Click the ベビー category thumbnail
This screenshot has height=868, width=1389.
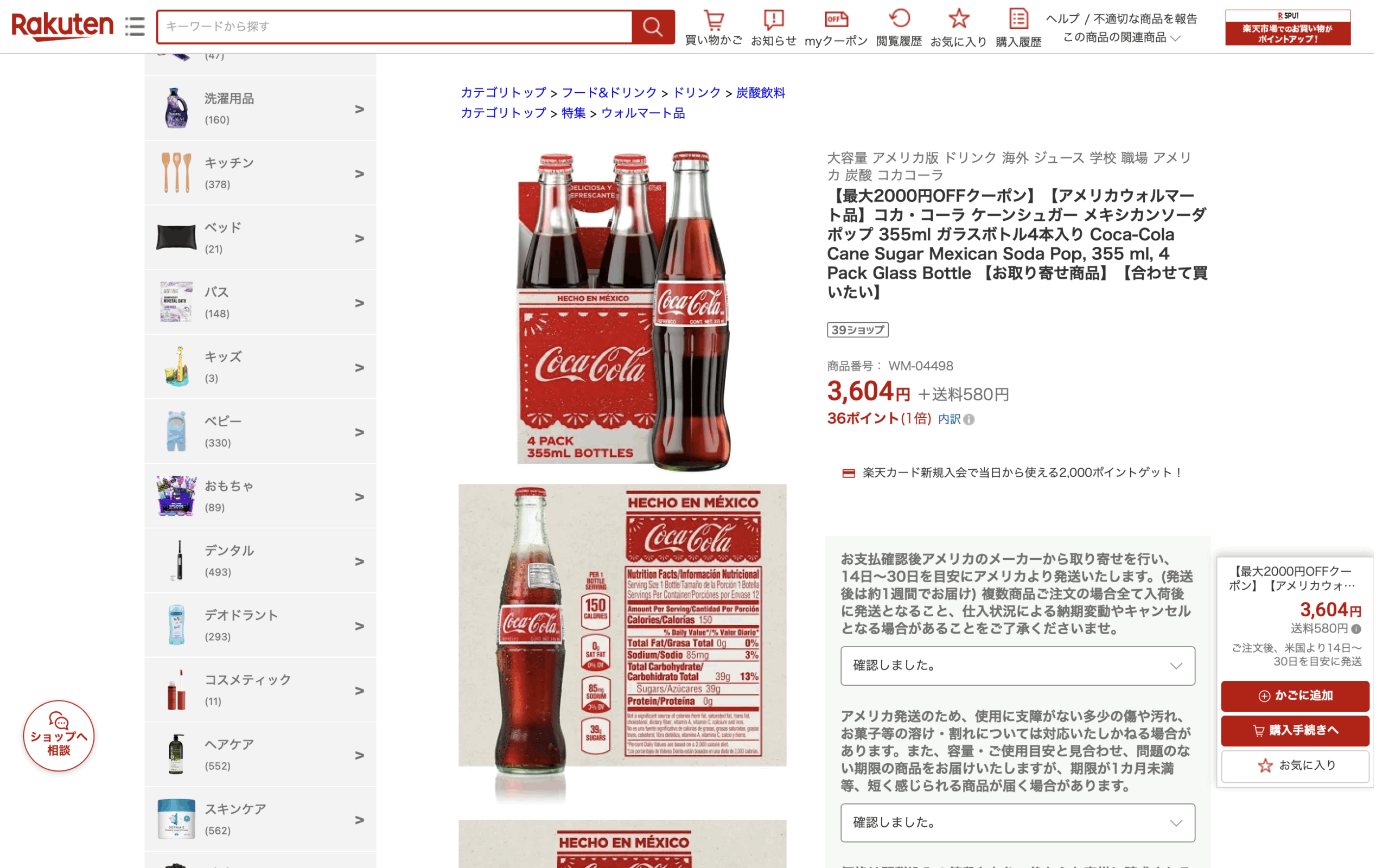click(176, 431)
